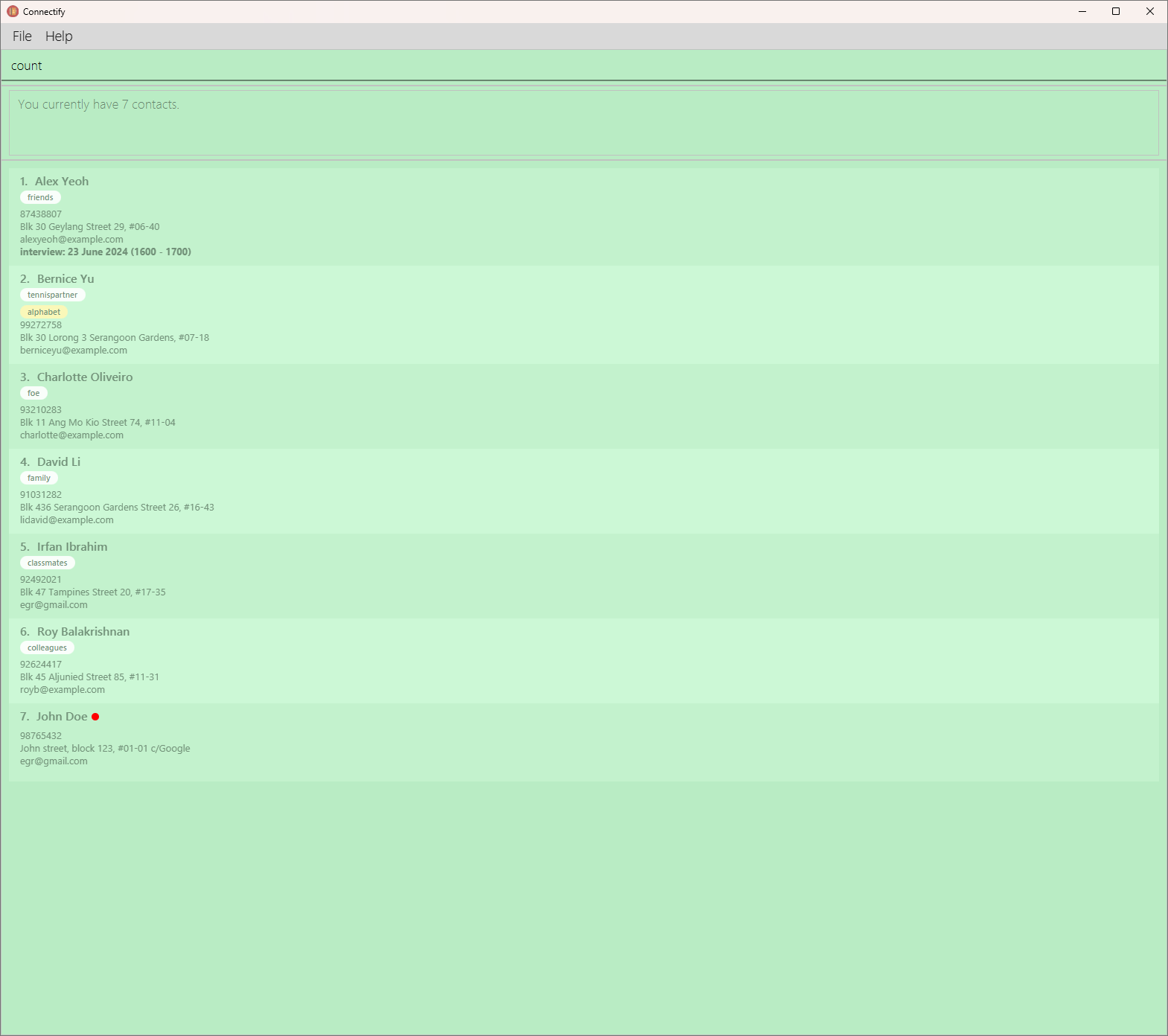Click phone number 87438807
Screen dimensions: 1168x1036
41,214
